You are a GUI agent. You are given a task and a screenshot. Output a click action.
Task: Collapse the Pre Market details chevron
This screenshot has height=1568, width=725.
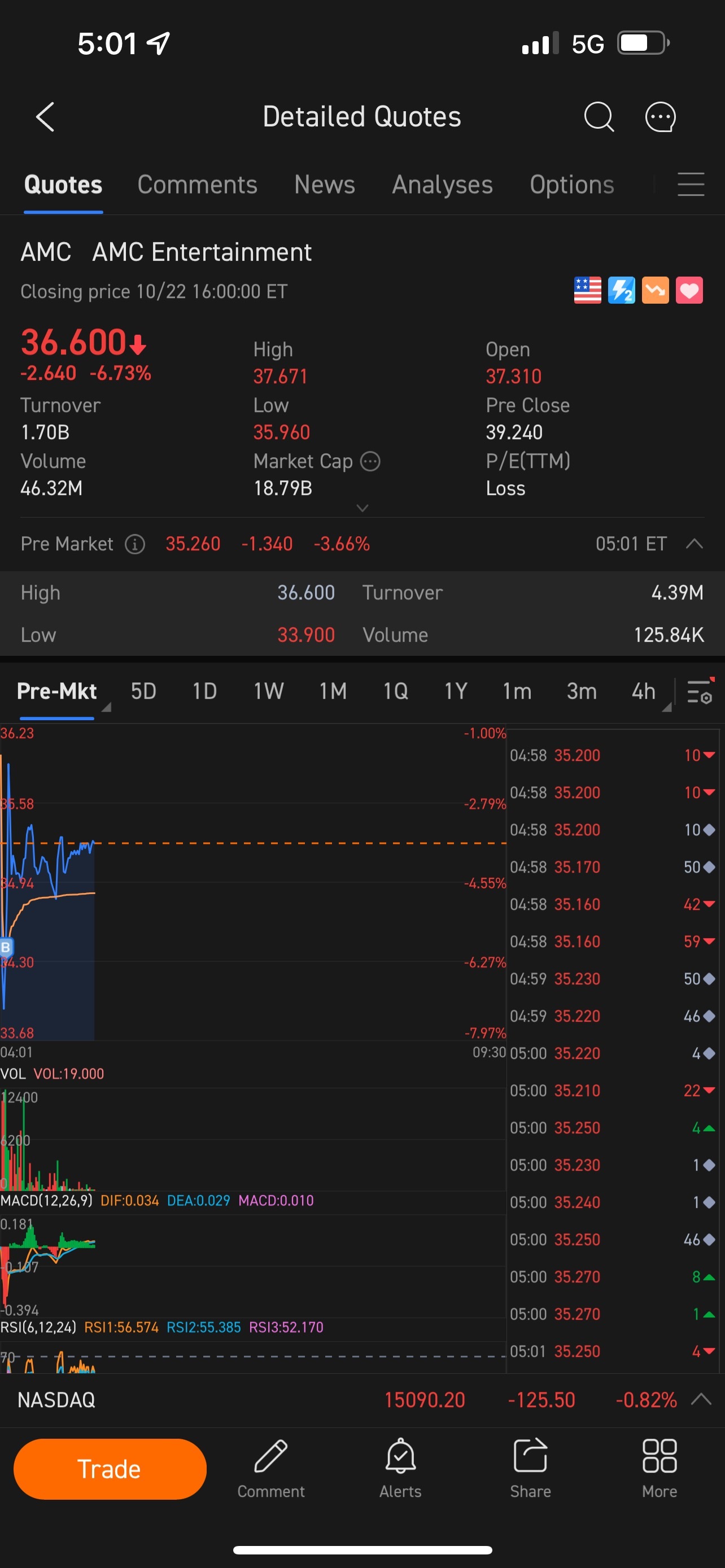[x=695, y=544]
